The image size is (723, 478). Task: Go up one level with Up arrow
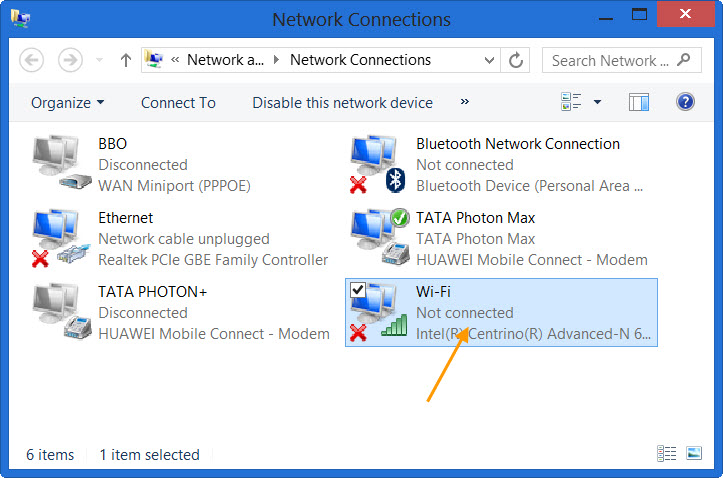(125, 60)
